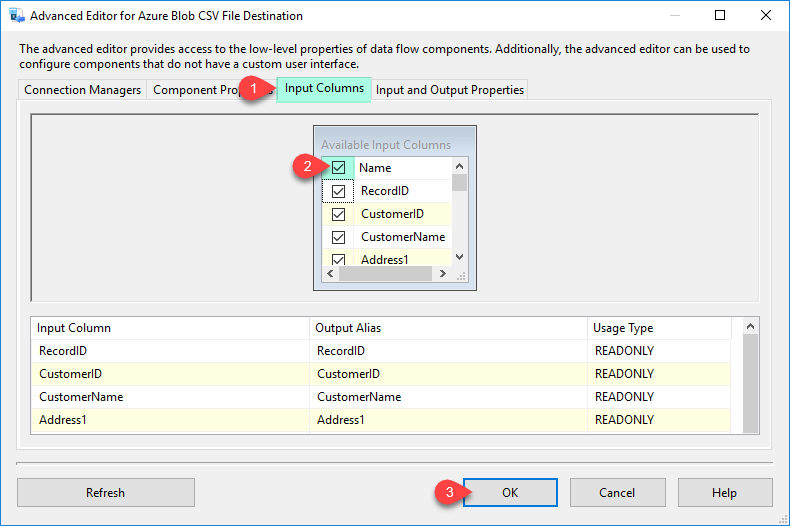Uncheck the CustomerID column checkbox

(339, 214)
